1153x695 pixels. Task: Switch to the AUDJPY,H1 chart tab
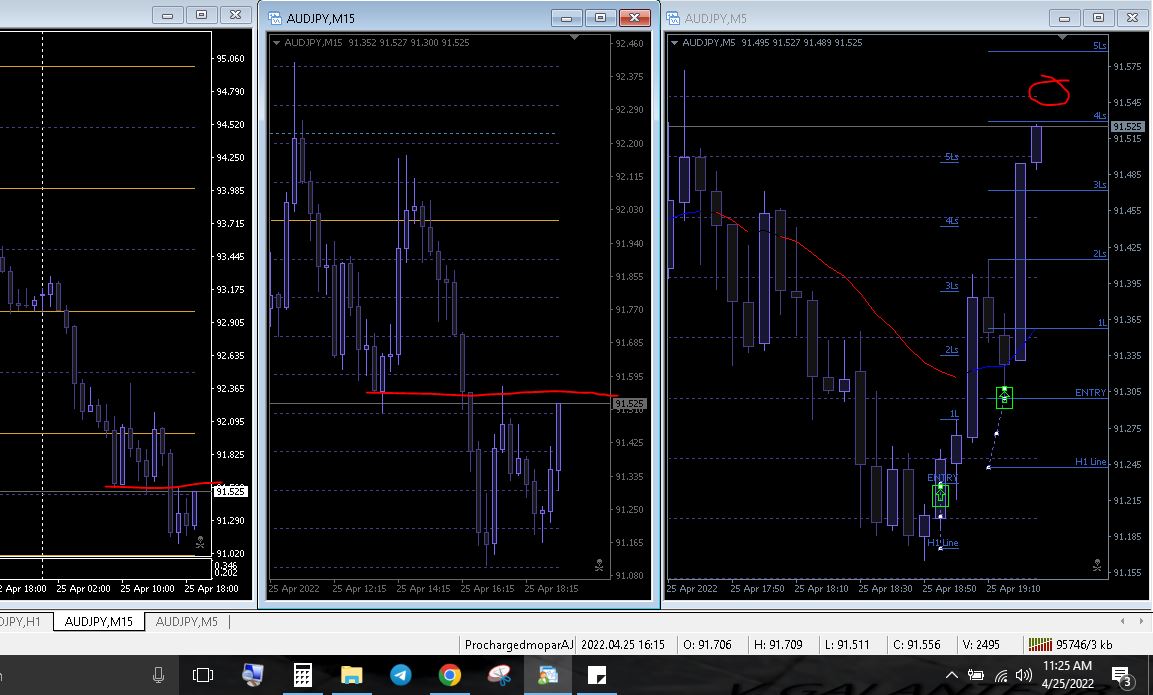tap(20, 621)
